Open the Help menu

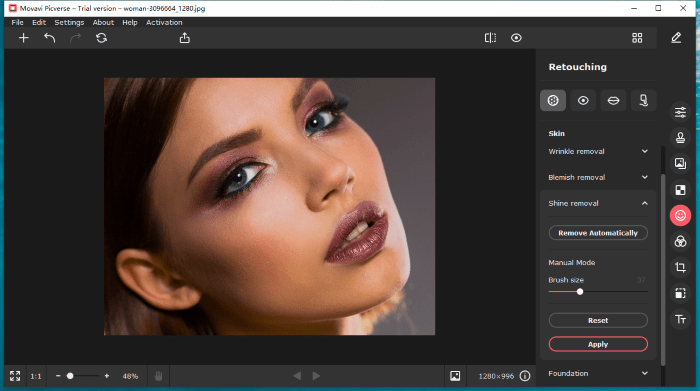click(x=130, y=22)
